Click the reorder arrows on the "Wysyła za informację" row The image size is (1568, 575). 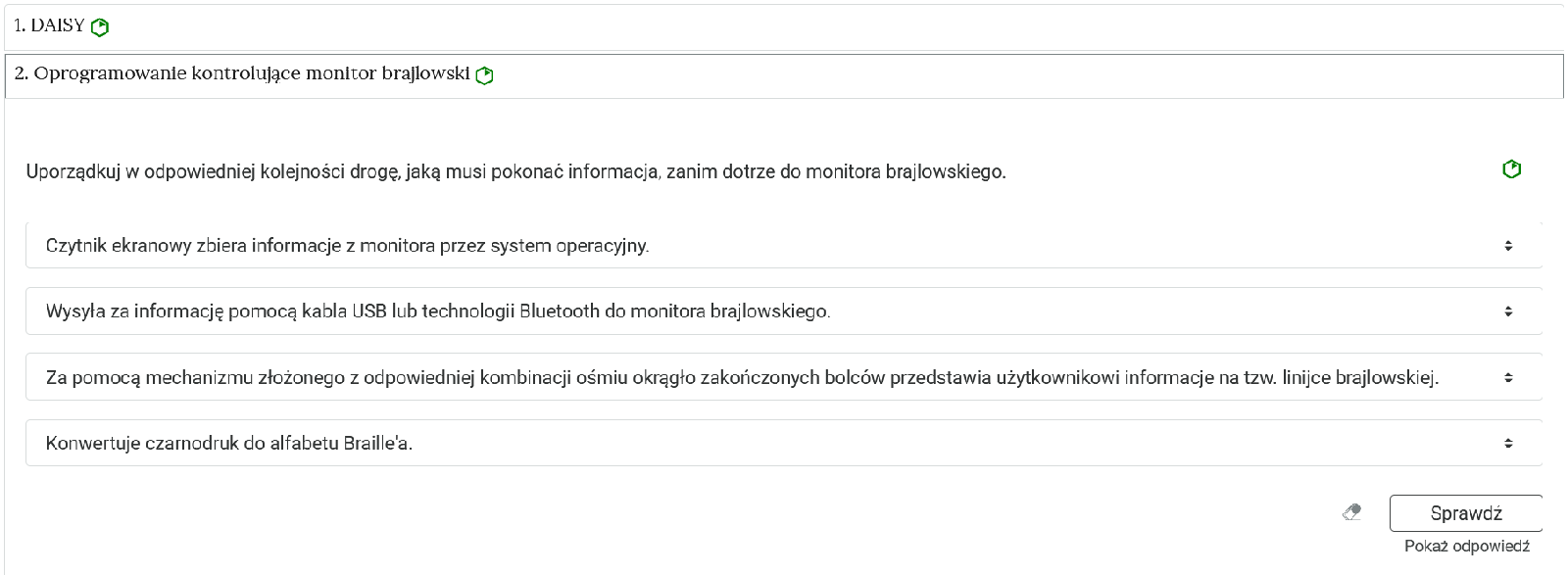point(1510,311)
